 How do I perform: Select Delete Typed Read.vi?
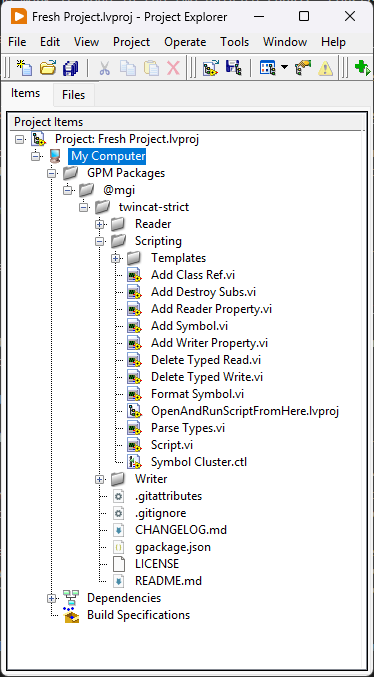206,360
